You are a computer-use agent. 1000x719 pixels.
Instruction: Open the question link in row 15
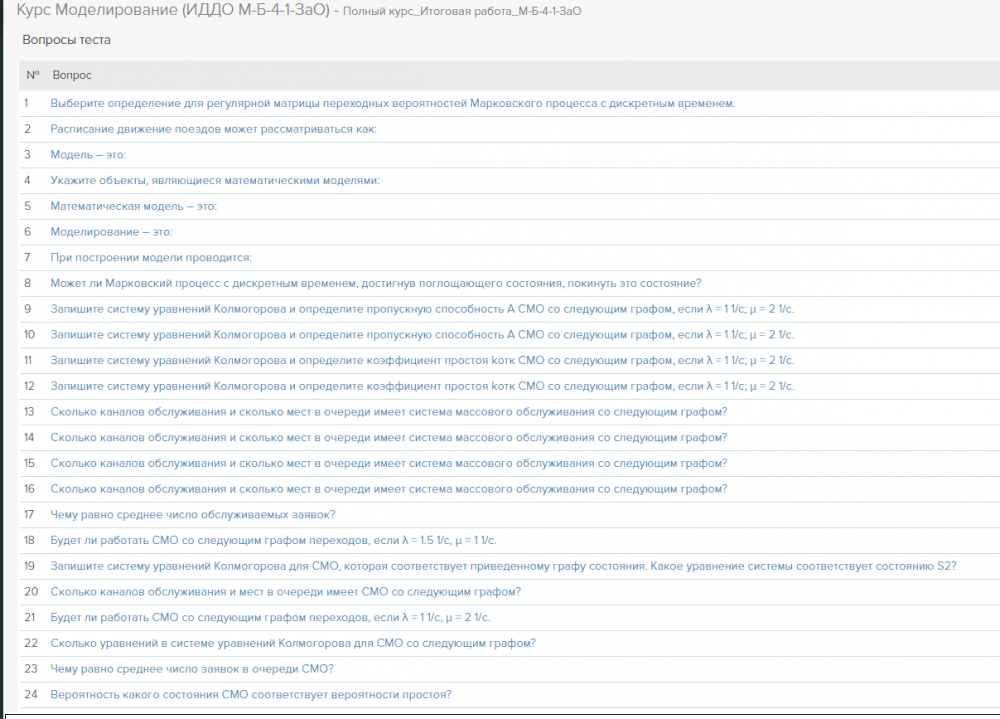click(389, 463)
